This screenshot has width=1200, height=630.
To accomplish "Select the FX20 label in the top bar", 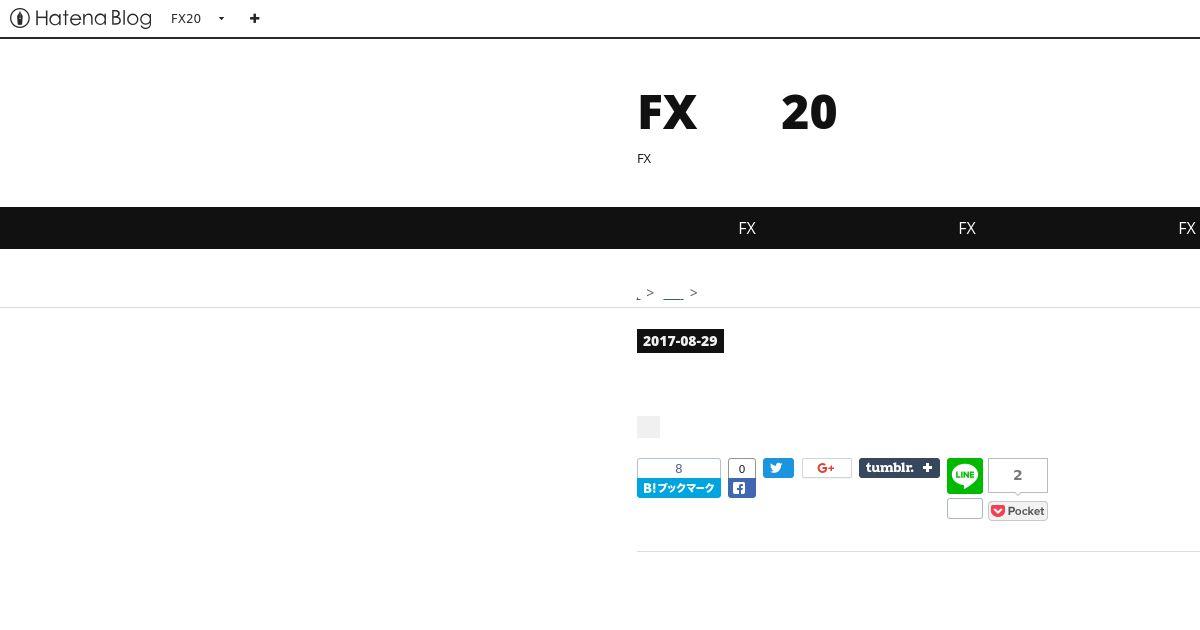I will point(186,19).
